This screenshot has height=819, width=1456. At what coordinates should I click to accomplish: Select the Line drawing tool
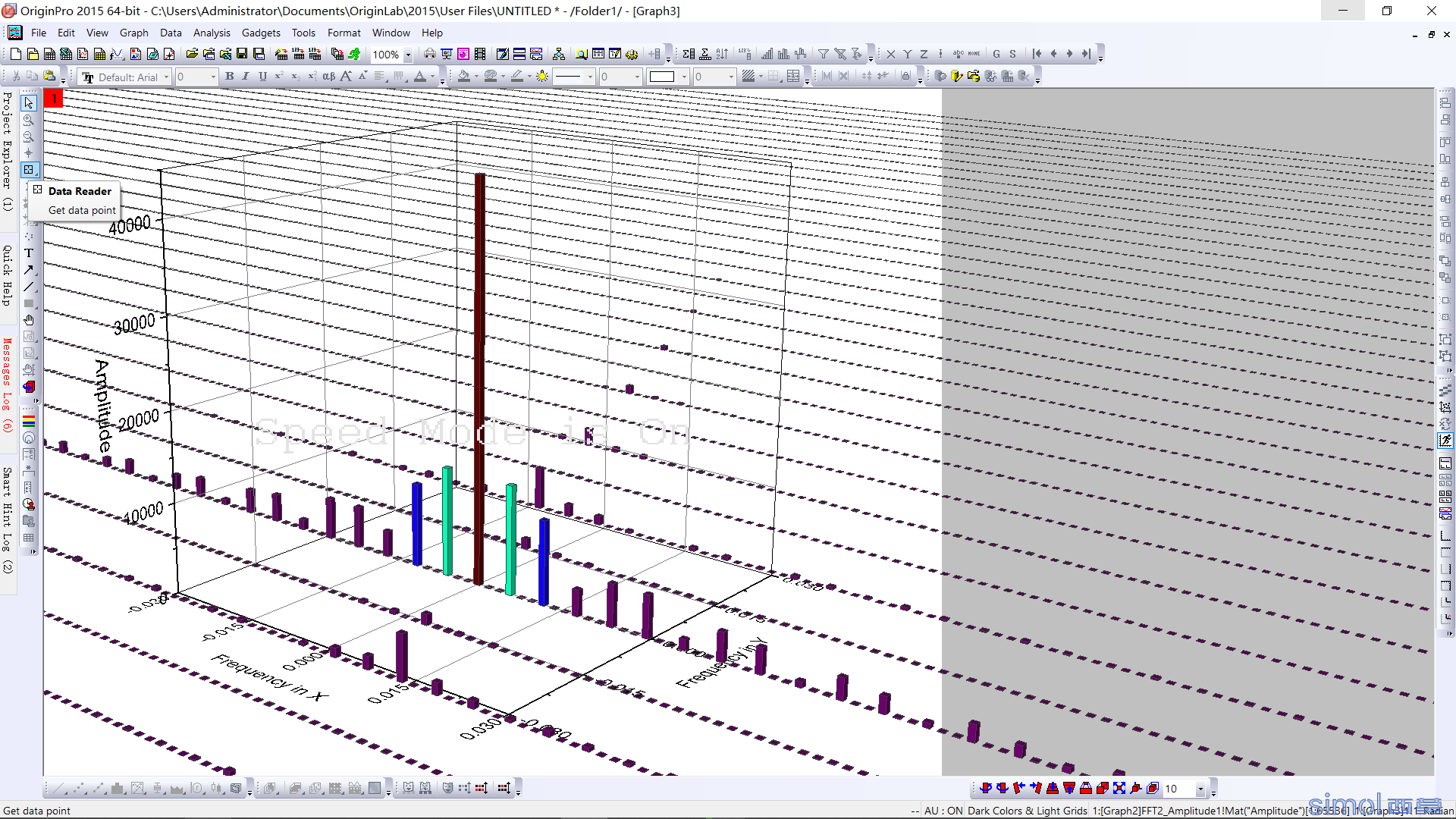pyautogui.click(x=29, y=287)
